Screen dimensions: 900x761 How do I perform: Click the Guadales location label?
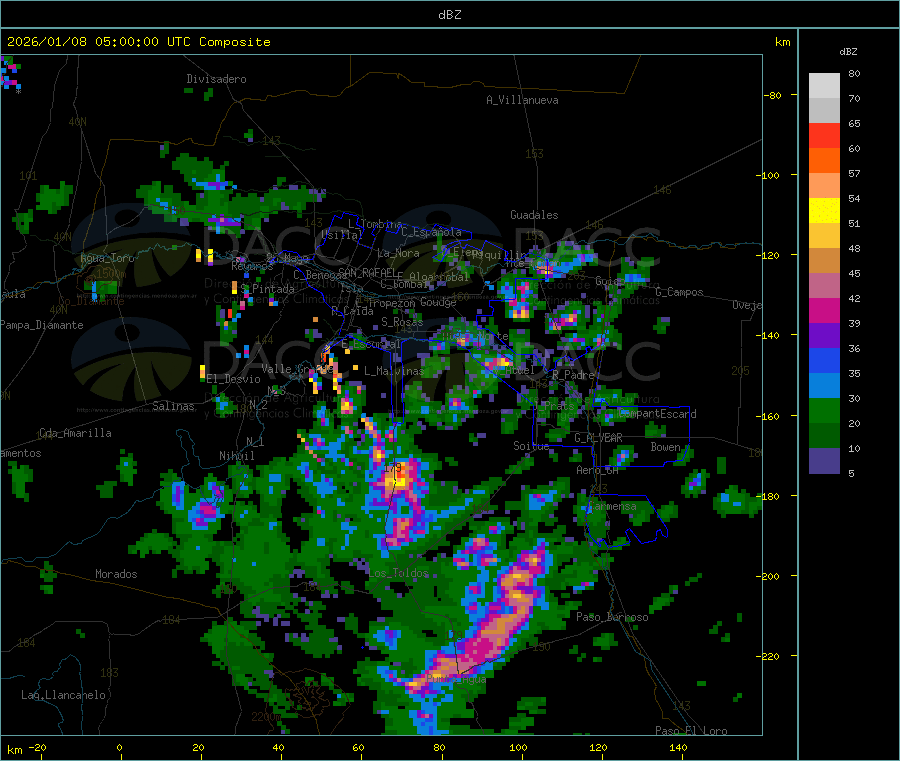(x=534, y=215)
